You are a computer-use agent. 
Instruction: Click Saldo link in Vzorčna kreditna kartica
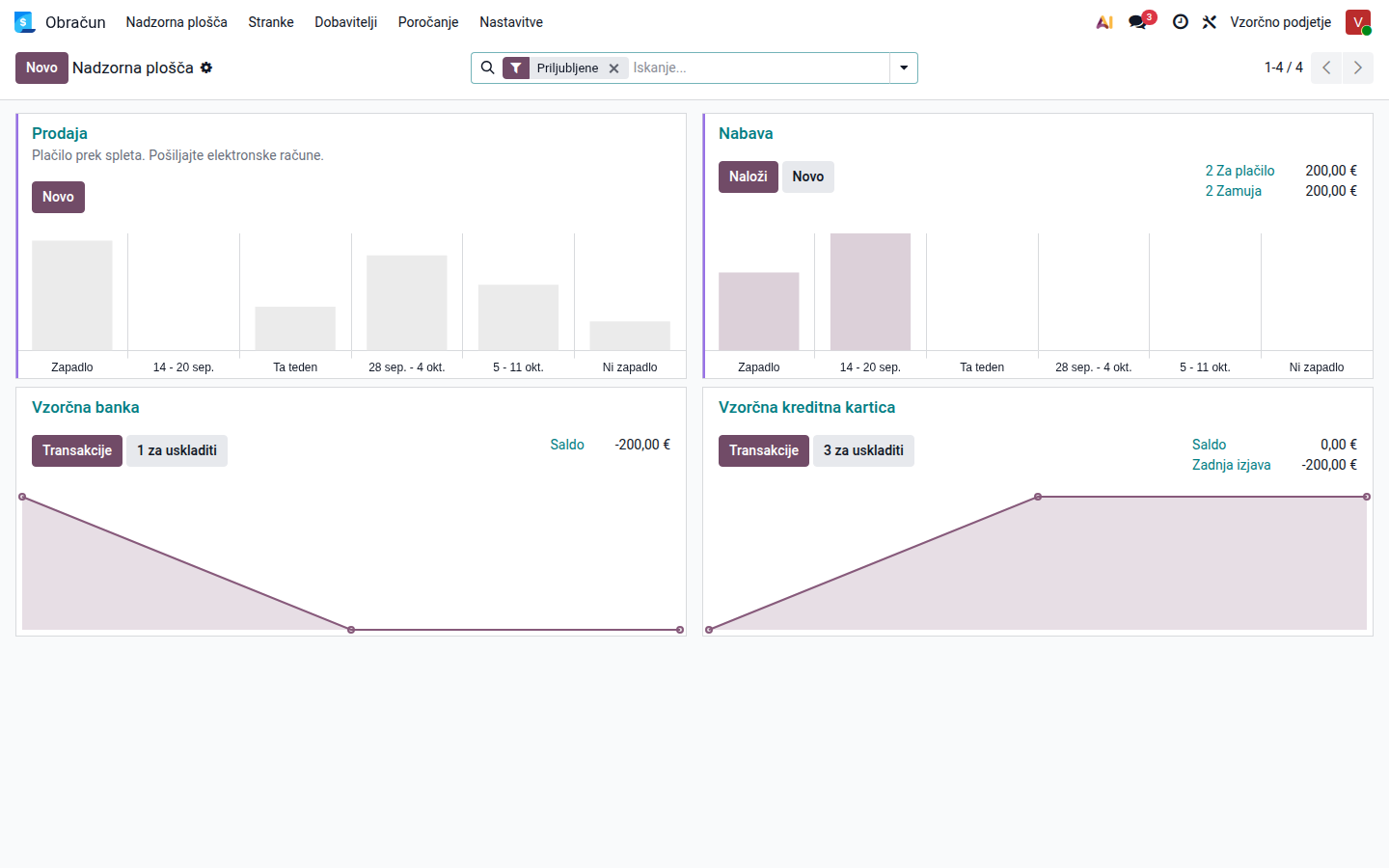pos(1209,445)
